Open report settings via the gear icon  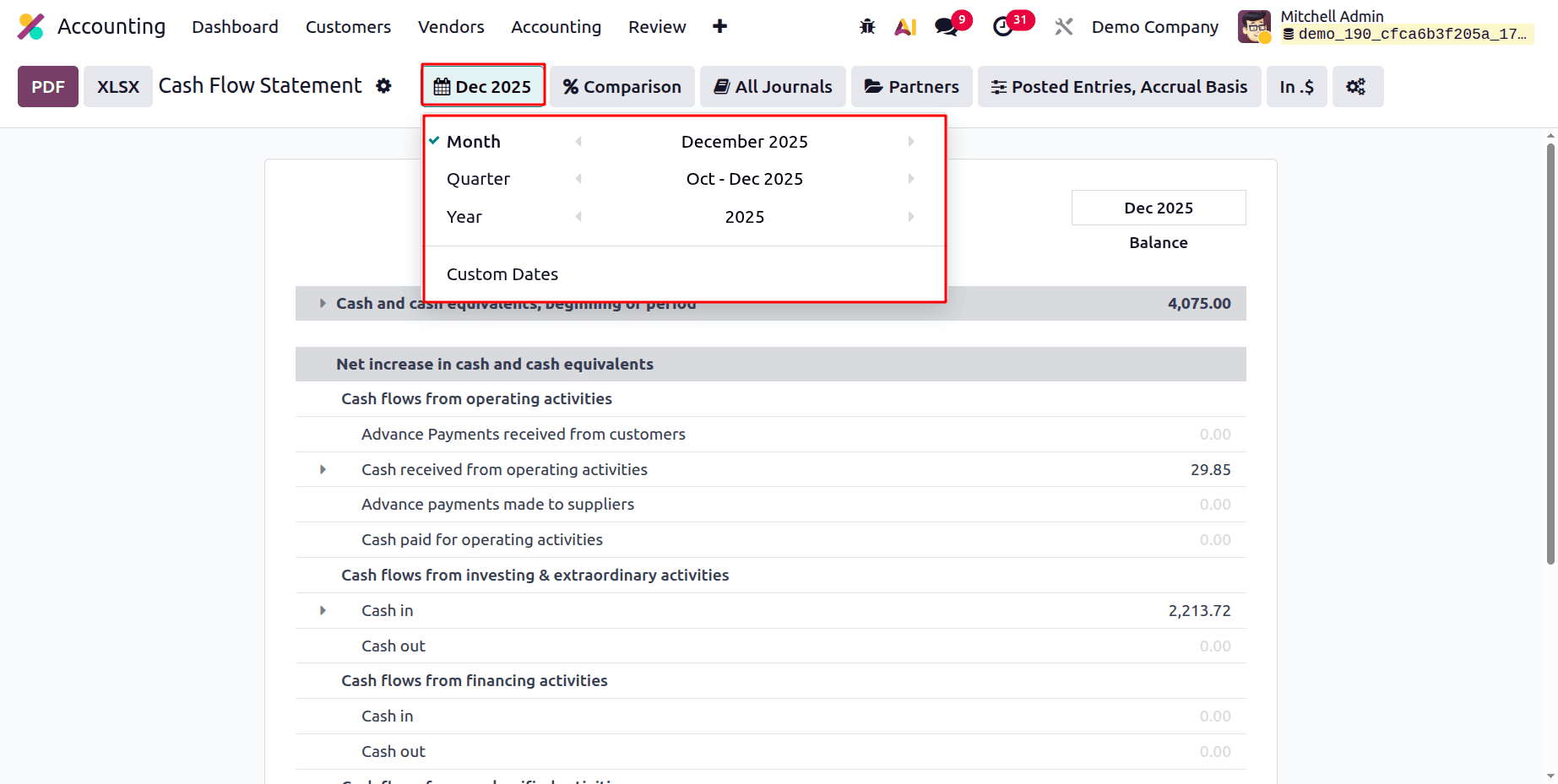[384, 85]
